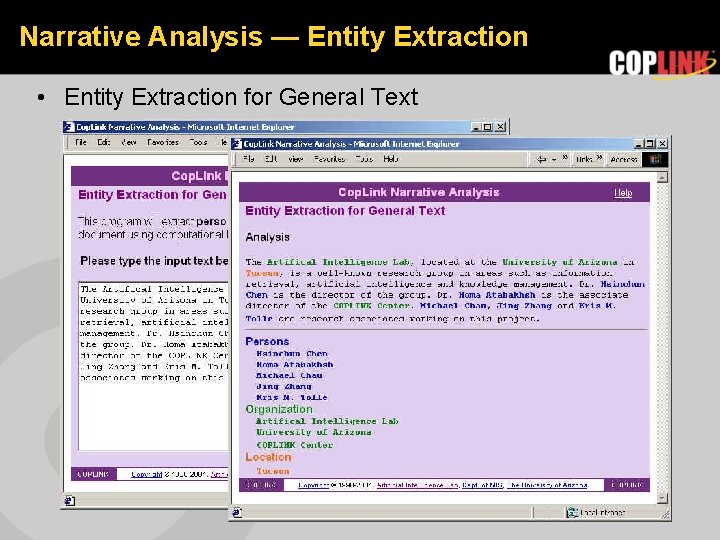The width and height of the screenshot is (720, 540).
Task: Click the Help link in purple header
Action: click(x=623, y=193)
